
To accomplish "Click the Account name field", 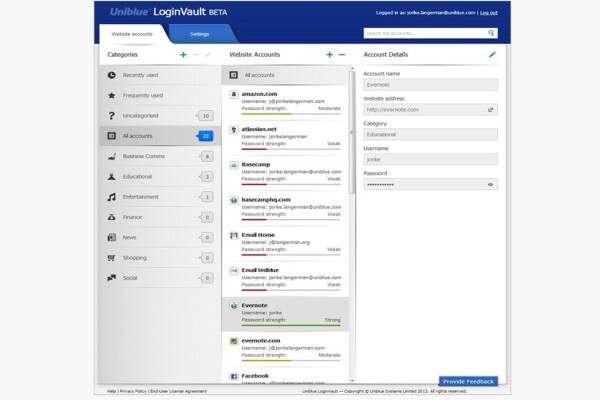I will (x=430, y=85).
